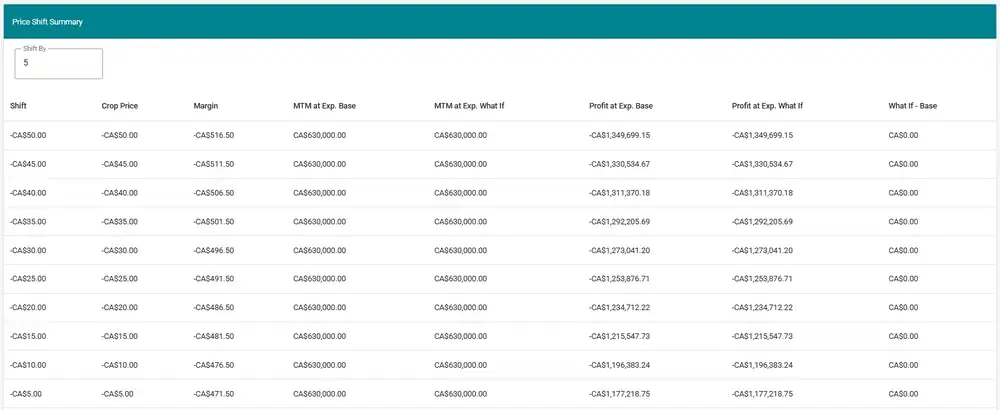Select the Shift cell -CA$20.00
This screenshot has width=1000, height=410.
28,307
